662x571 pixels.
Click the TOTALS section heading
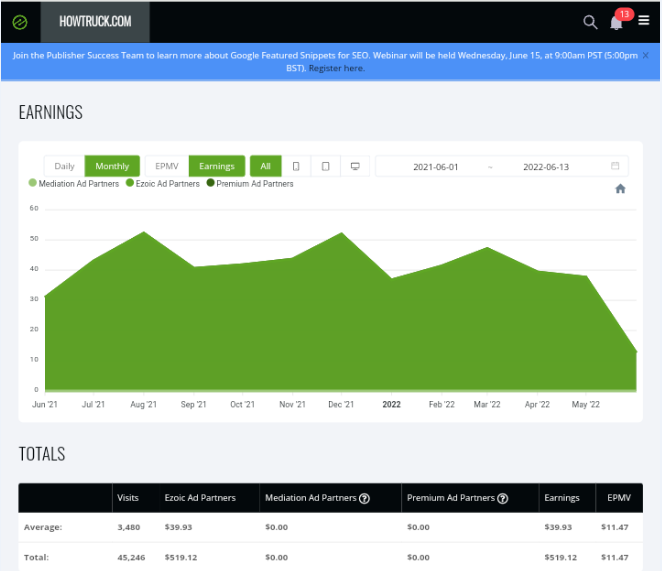pyautogui.click(x=42, y=454)
